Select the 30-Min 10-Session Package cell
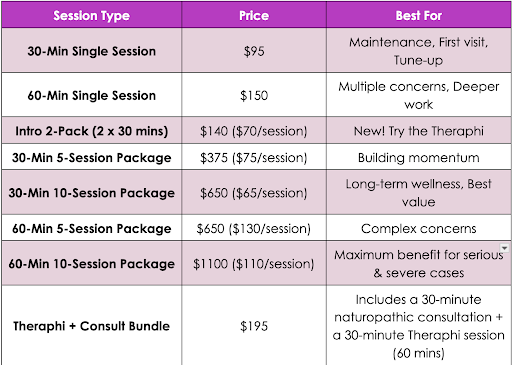Viewport: 512px width, 365px height. [92, 192]
